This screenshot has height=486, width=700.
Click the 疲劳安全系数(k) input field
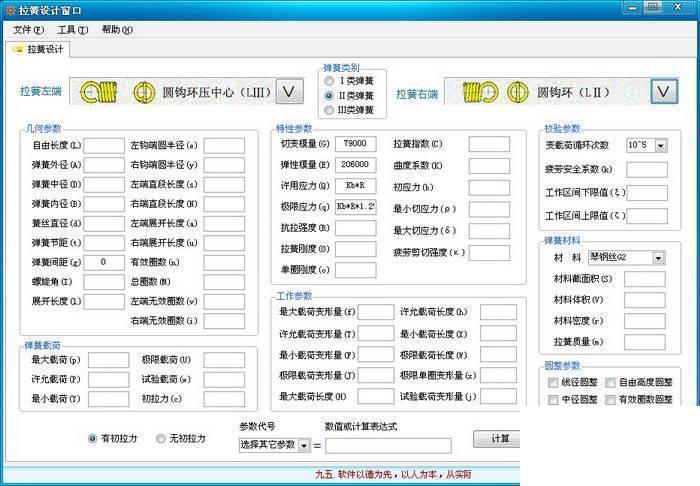[x=647, y=170]
